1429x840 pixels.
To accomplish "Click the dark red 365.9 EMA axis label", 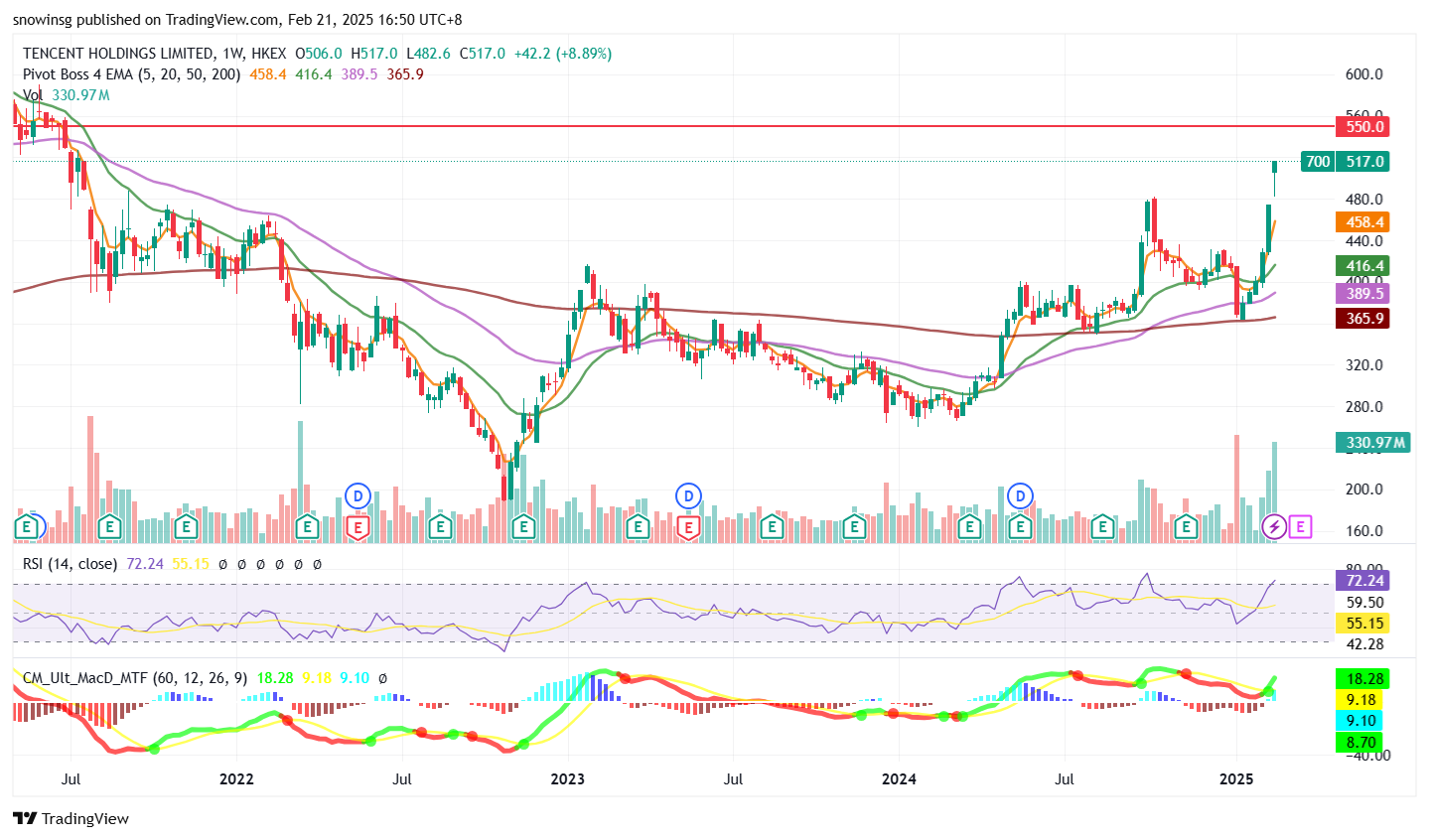I will (x=1362, y=318).
